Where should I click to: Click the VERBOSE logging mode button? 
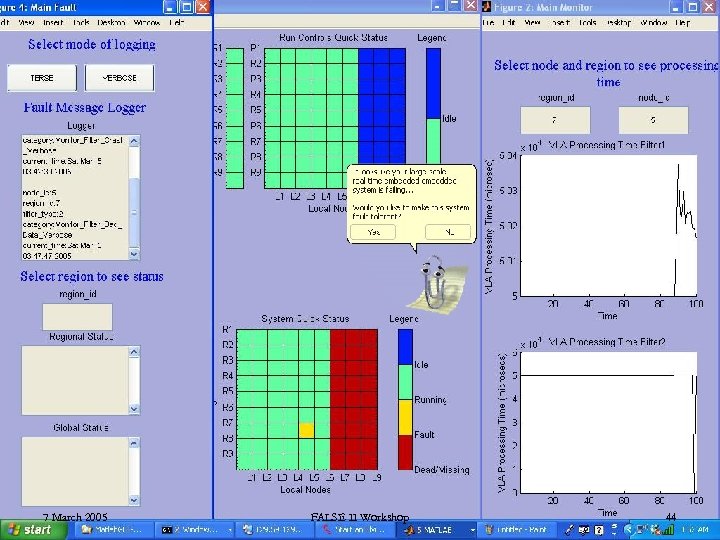click(x=119, y=78)
